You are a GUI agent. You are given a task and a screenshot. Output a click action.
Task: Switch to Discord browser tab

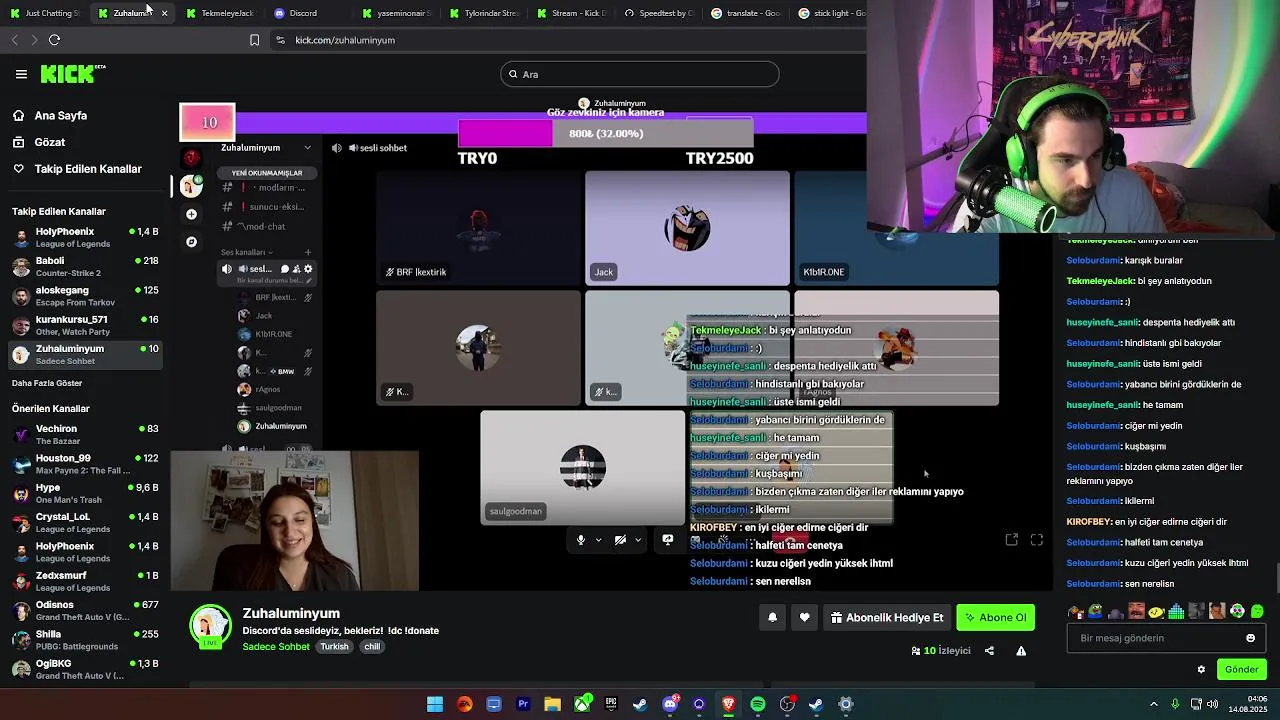(x=309, y=13)
